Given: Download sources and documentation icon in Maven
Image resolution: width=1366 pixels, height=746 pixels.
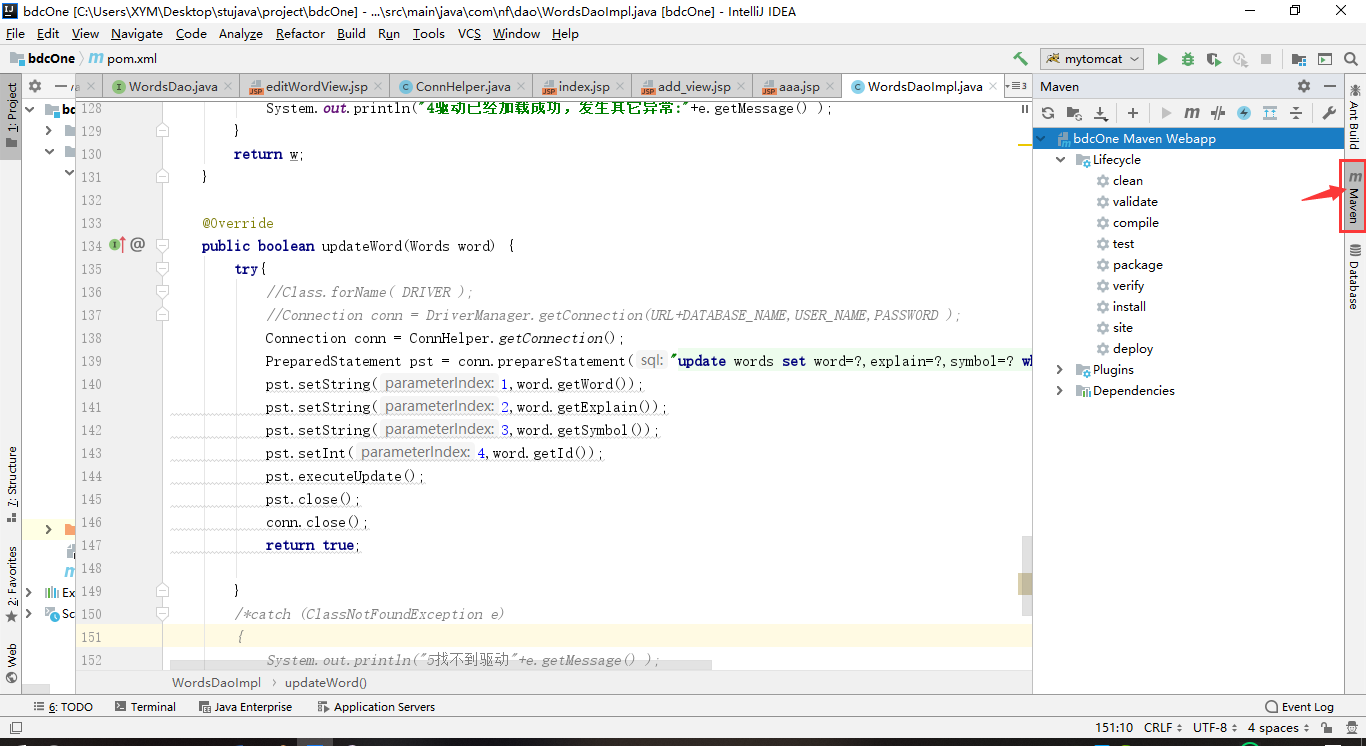Looking at the screenshot, I should click(1100, 113).
